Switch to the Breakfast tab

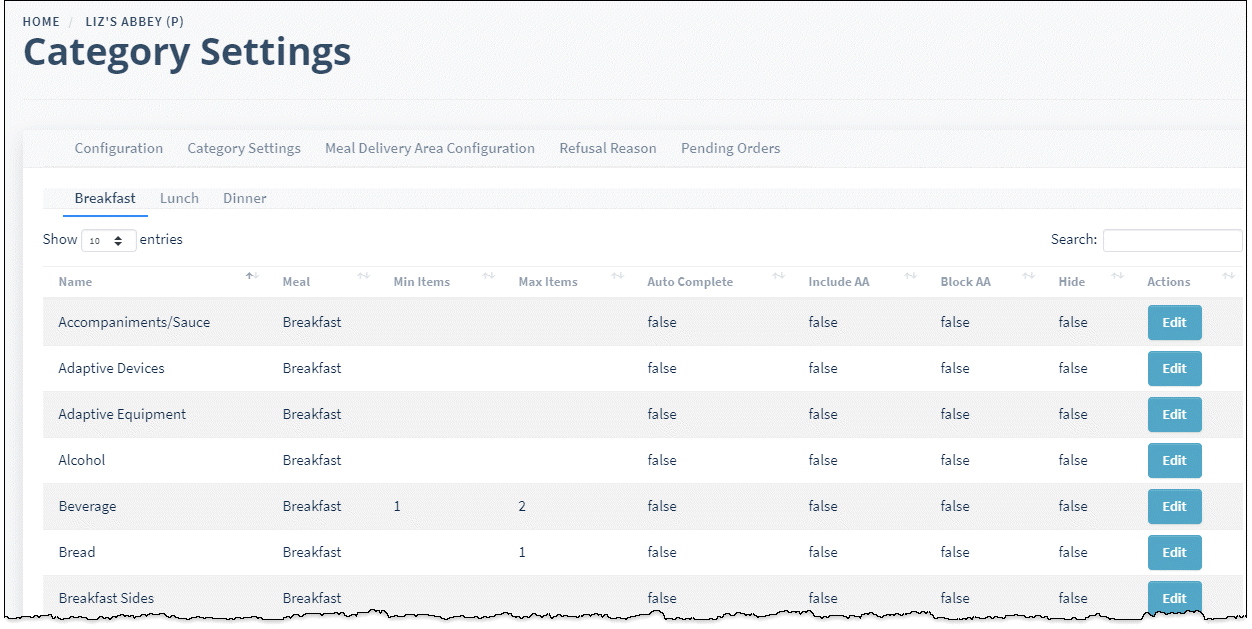point(105,198)
